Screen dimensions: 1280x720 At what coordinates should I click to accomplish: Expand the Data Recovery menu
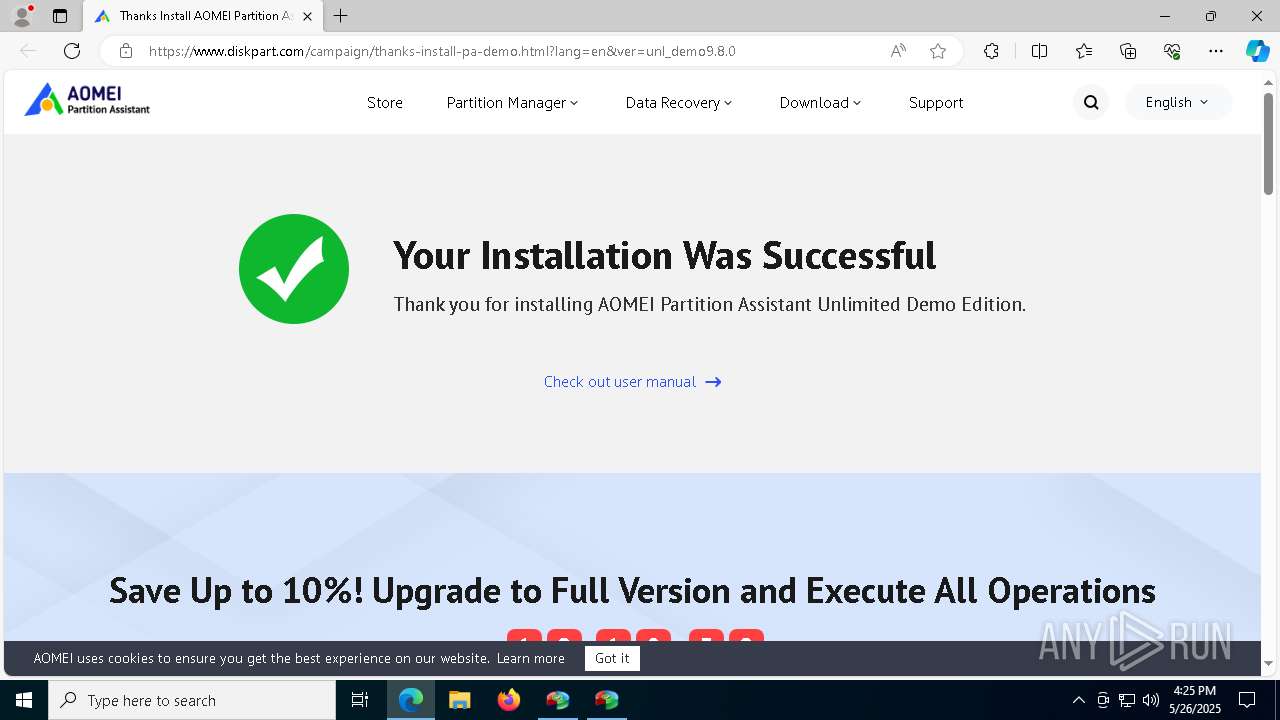(679, 102)
